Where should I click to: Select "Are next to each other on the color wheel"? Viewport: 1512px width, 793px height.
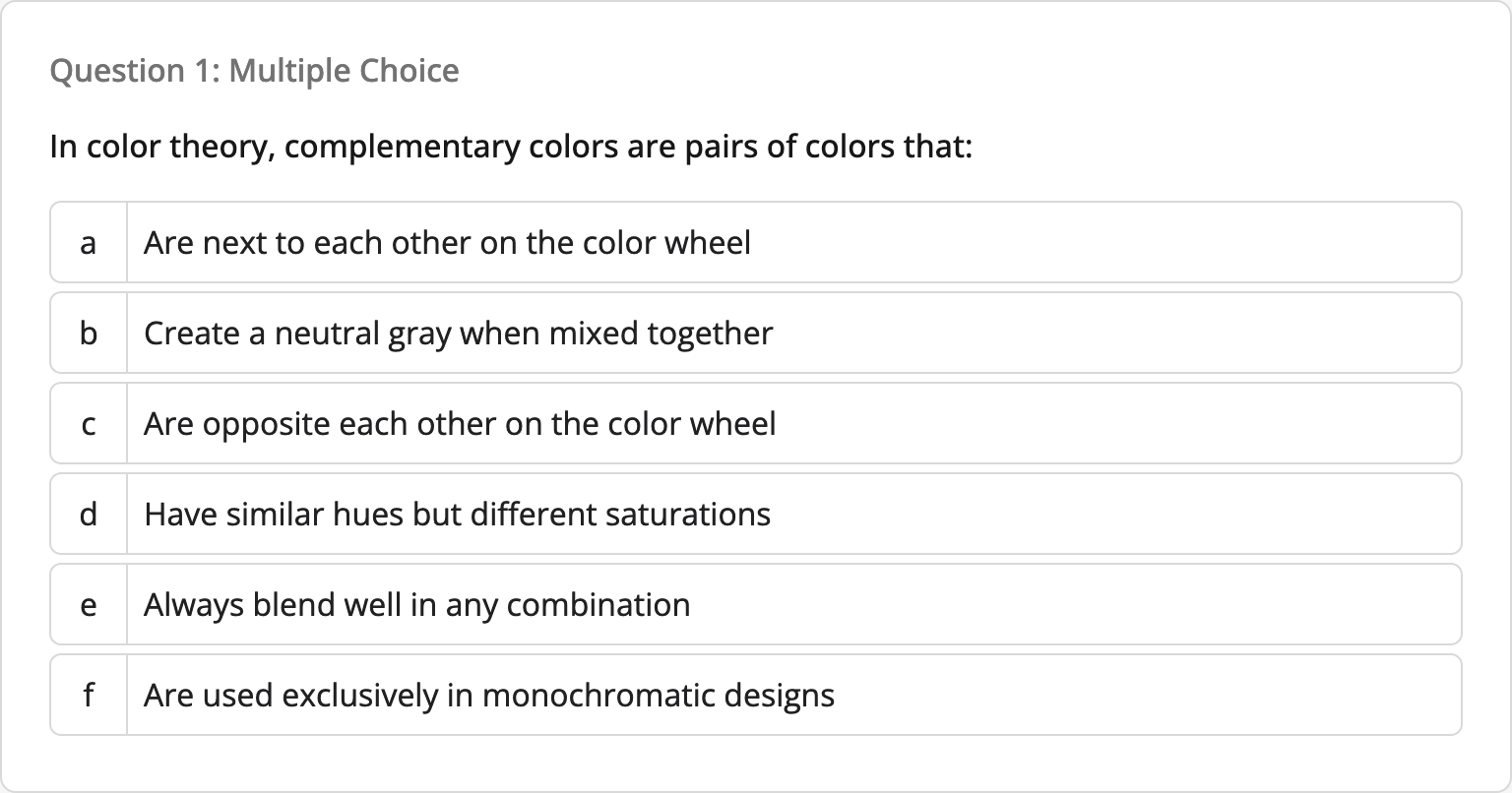click(447, 243)
